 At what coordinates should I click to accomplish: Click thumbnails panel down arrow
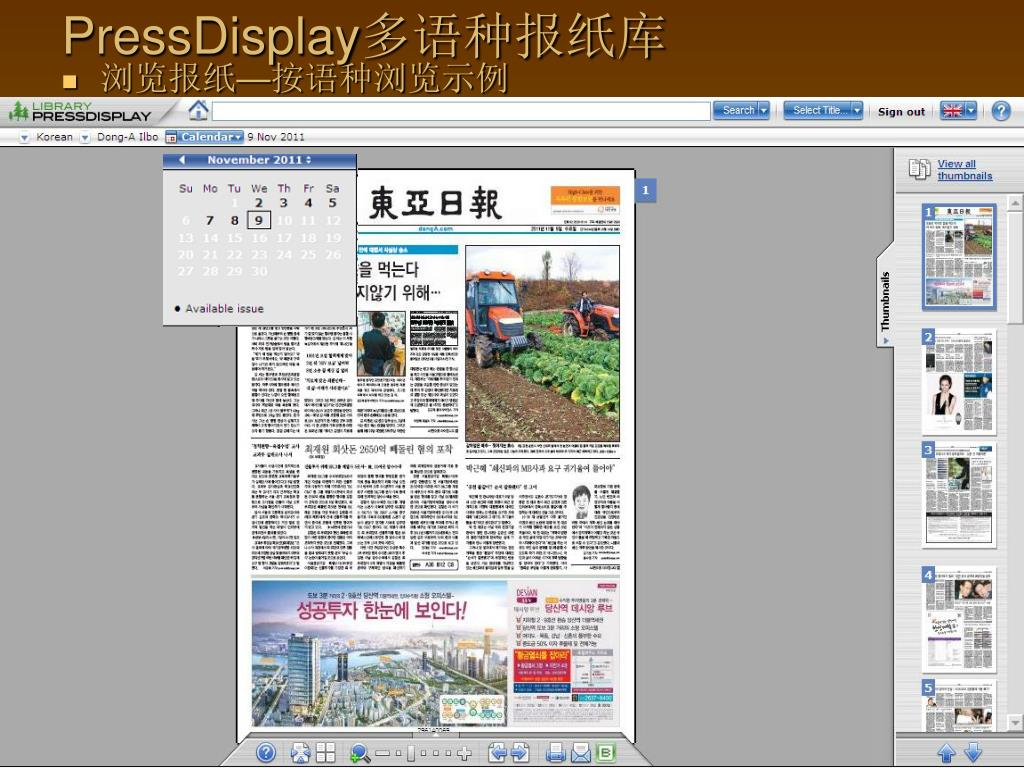[973, 753]
